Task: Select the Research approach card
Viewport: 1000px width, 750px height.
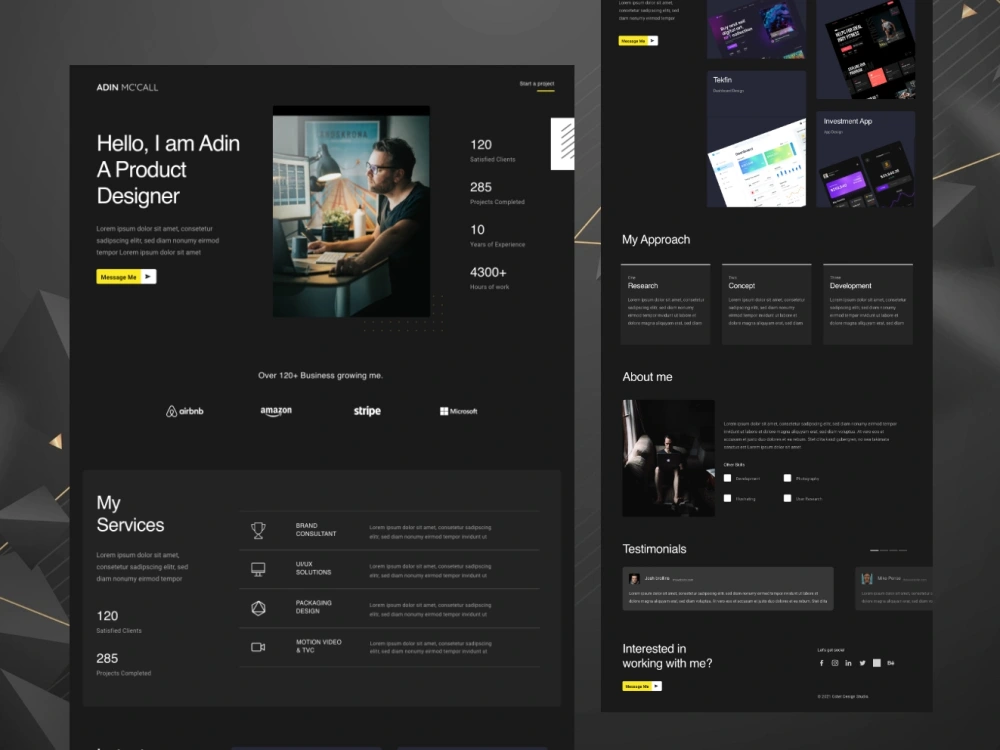Action: pyautogui.click(x=665, y=304)
